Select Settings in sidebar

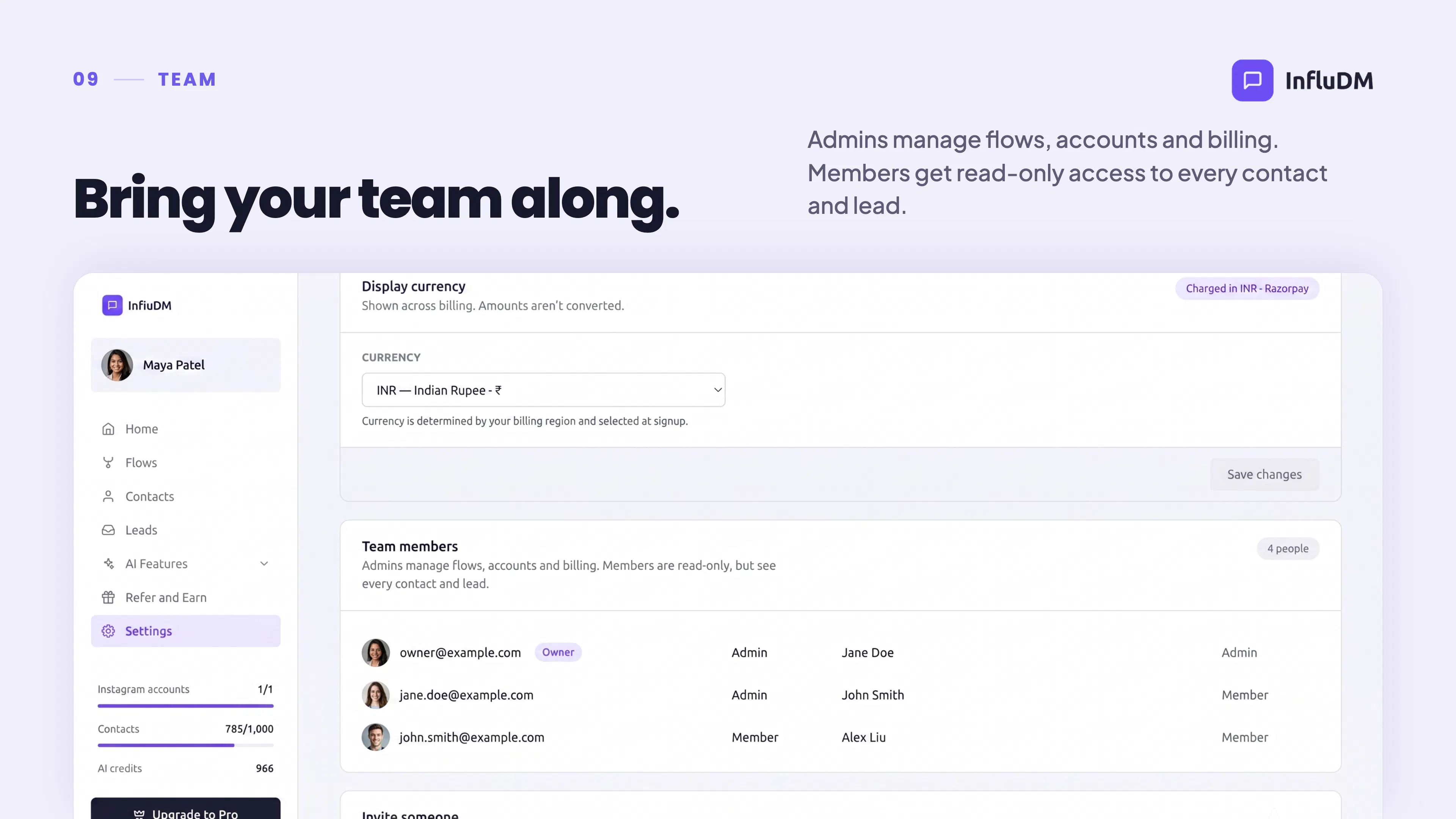coord(185,631)
